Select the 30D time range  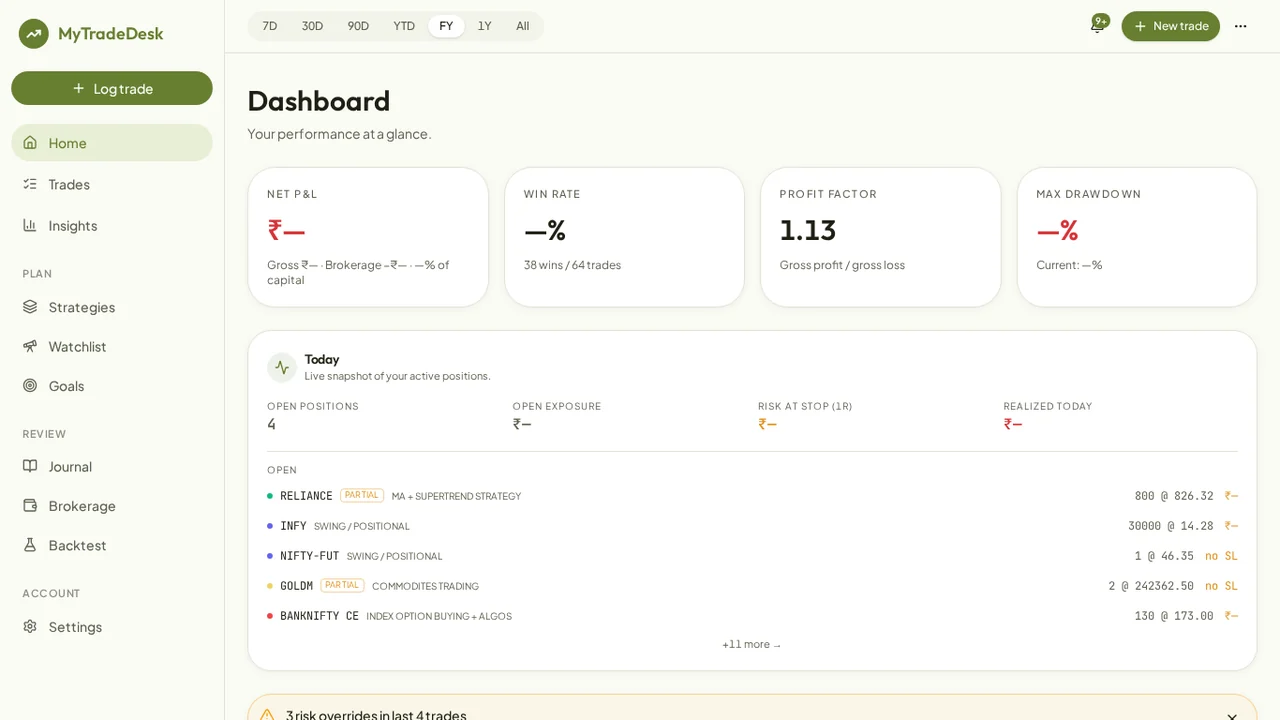313,26
